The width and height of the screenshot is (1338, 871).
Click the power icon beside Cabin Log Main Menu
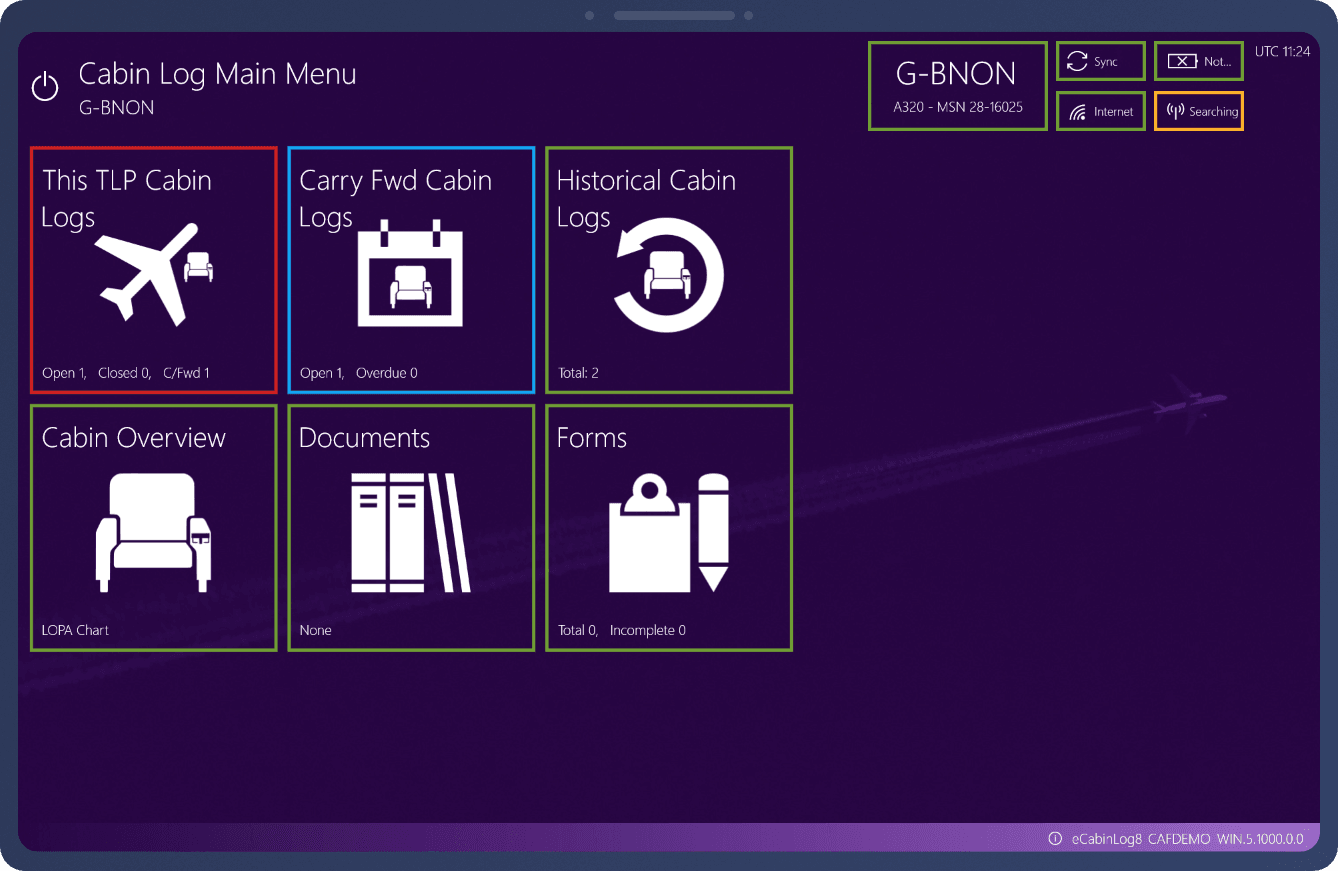pyautogui.click(x=45, y=87)
